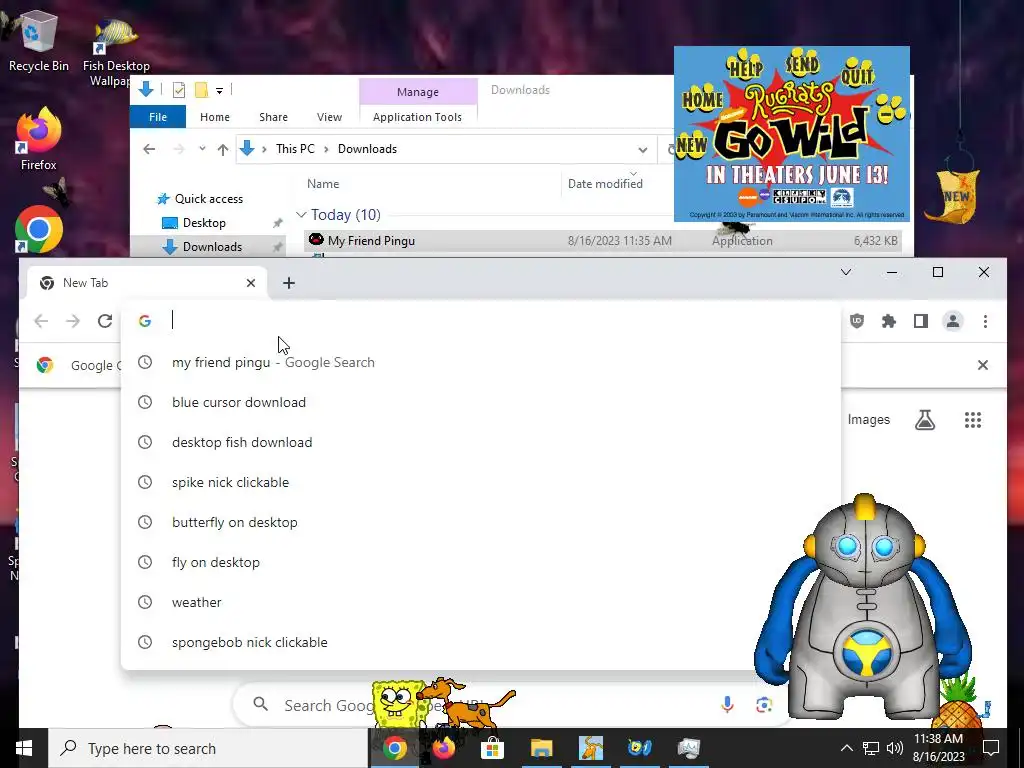Select suggestion 'blue cursor download'
This screenshot has width=1024, height=768.
tap(481, 402)
